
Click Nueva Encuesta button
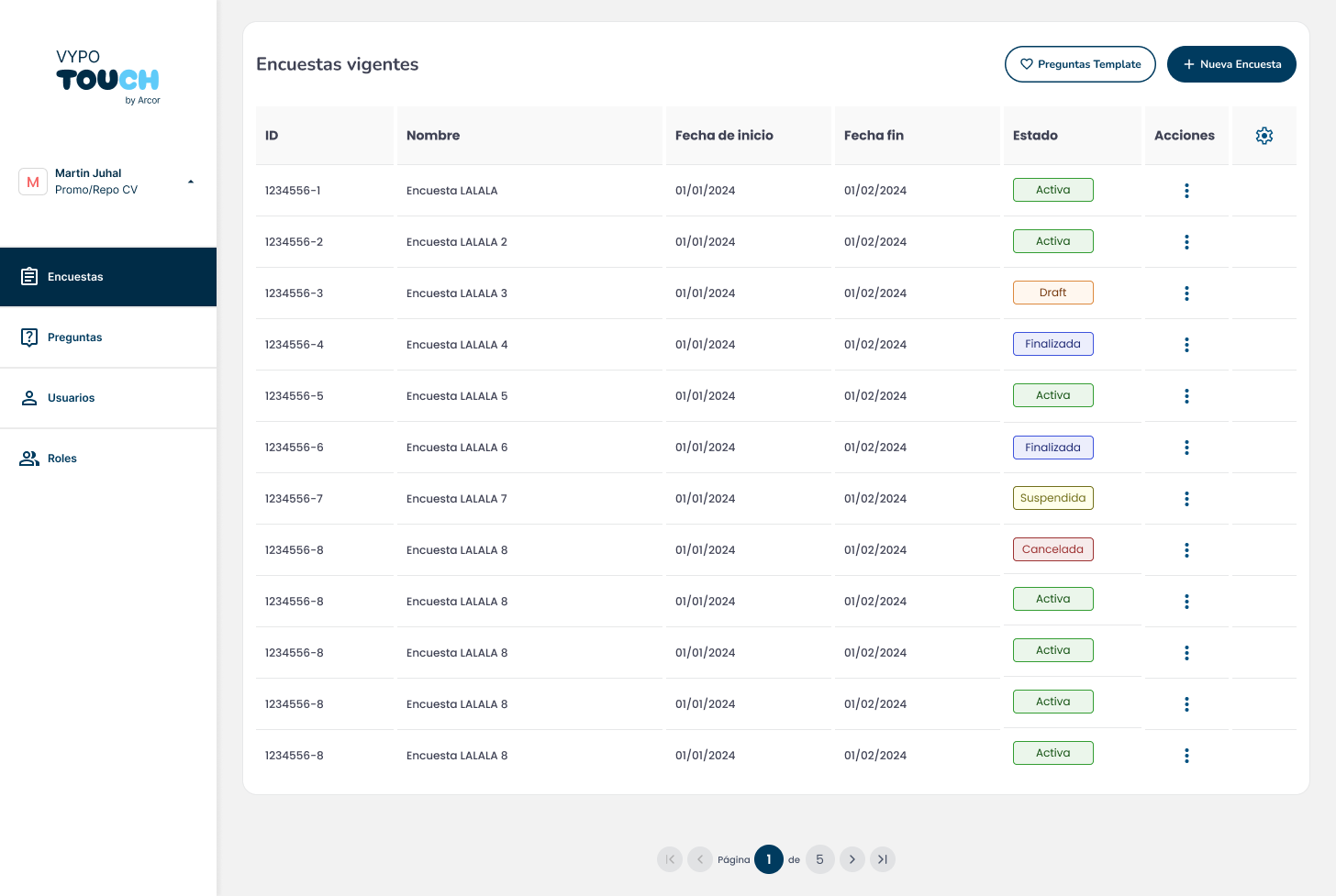click(1231, 64)
